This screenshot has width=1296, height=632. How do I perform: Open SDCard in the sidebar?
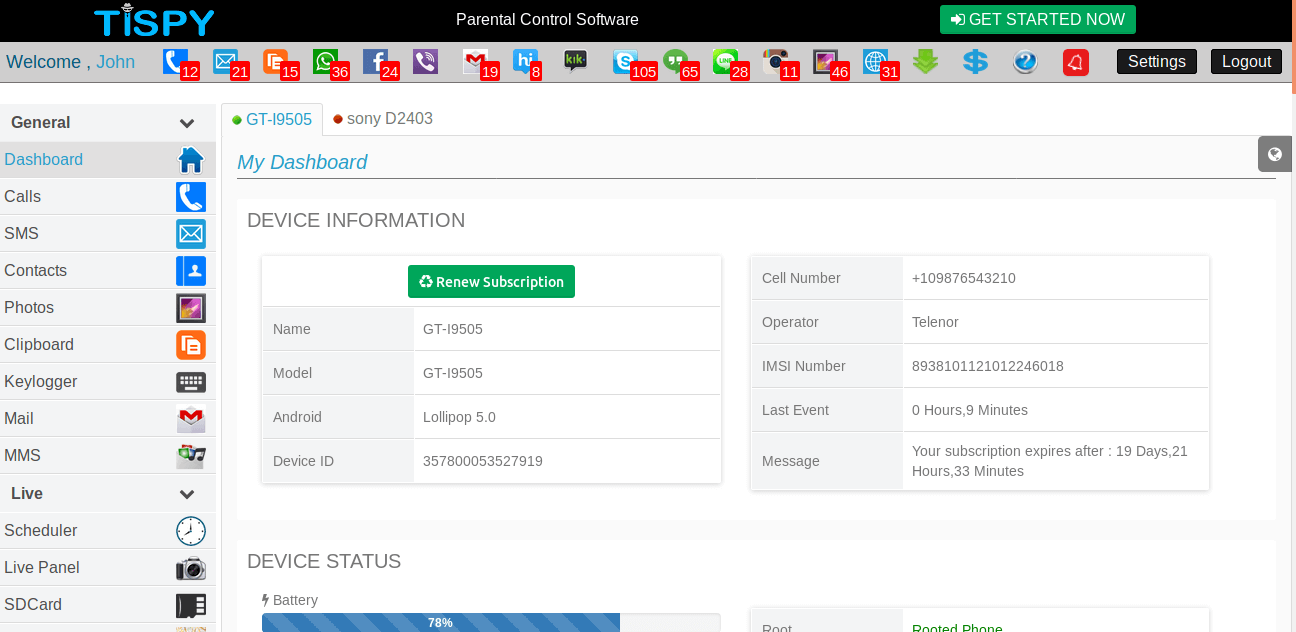pyautogui.click(x=108, y=605)
